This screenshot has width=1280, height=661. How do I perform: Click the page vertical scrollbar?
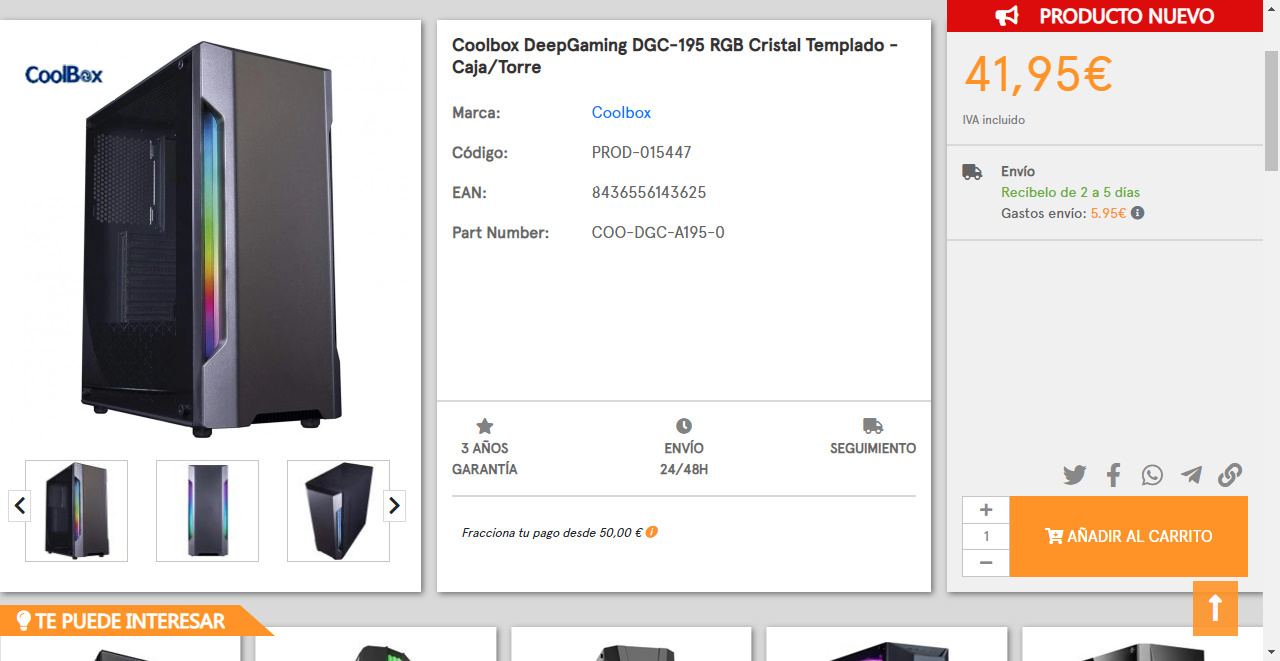pos(1271,330)
